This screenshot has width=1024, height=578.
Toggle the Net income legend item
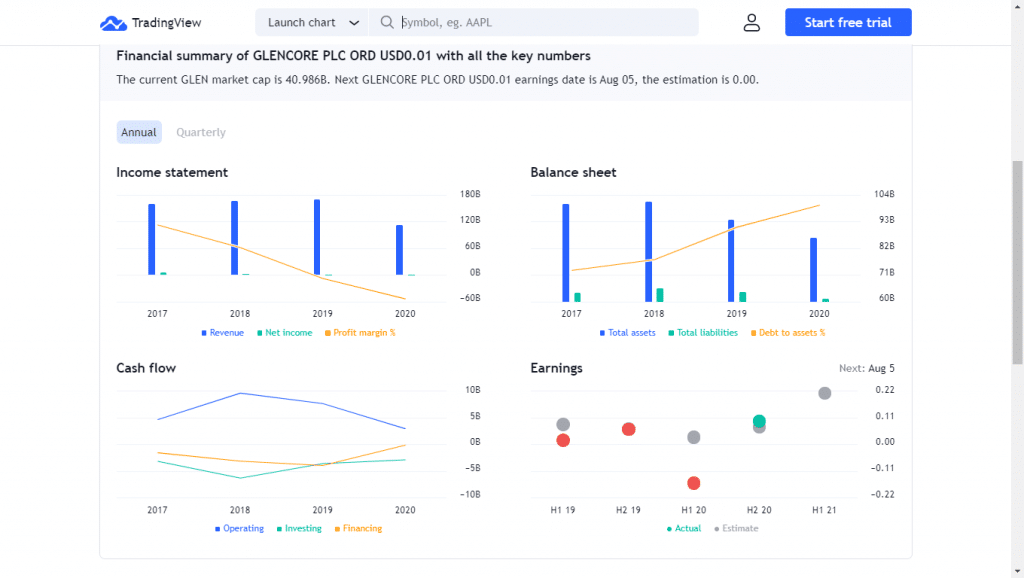click(285, 332)
